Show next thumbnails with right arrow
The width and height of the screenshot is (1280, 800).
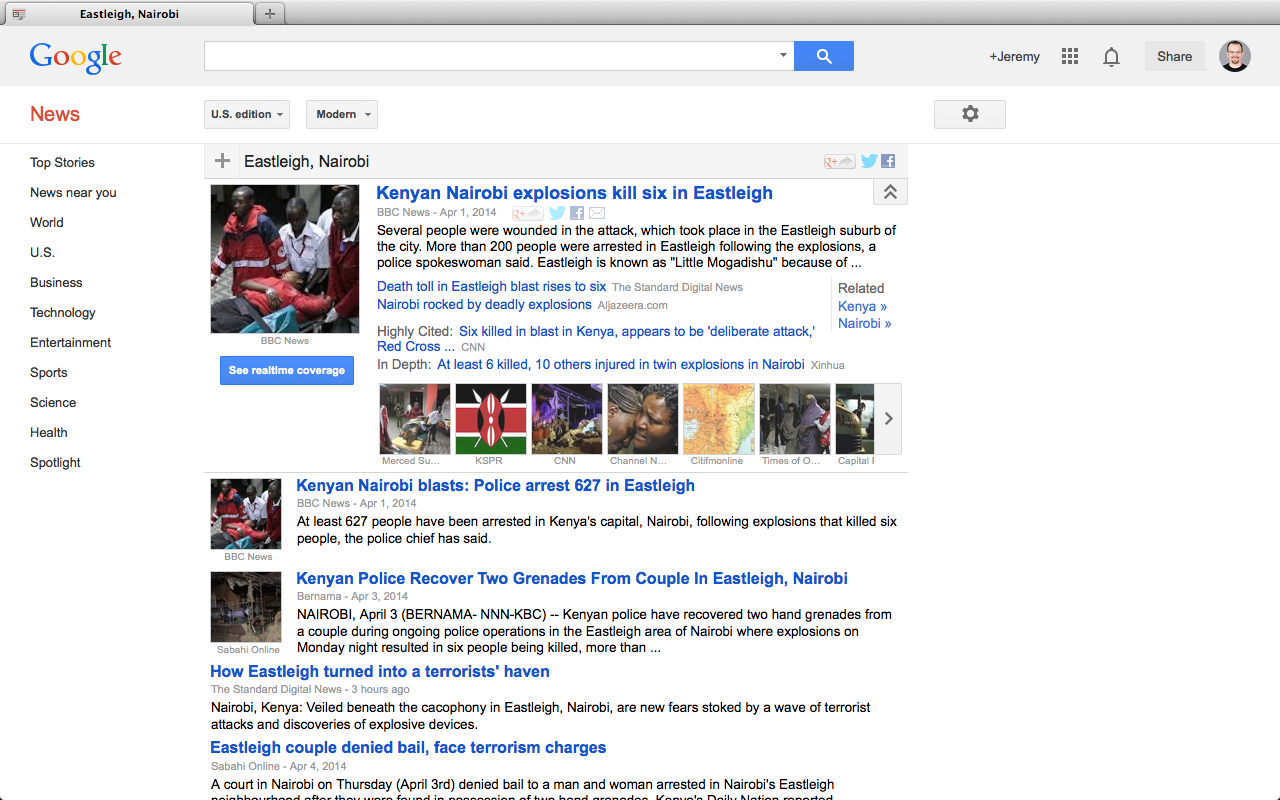pyautogui.click(x=888, y=419)
